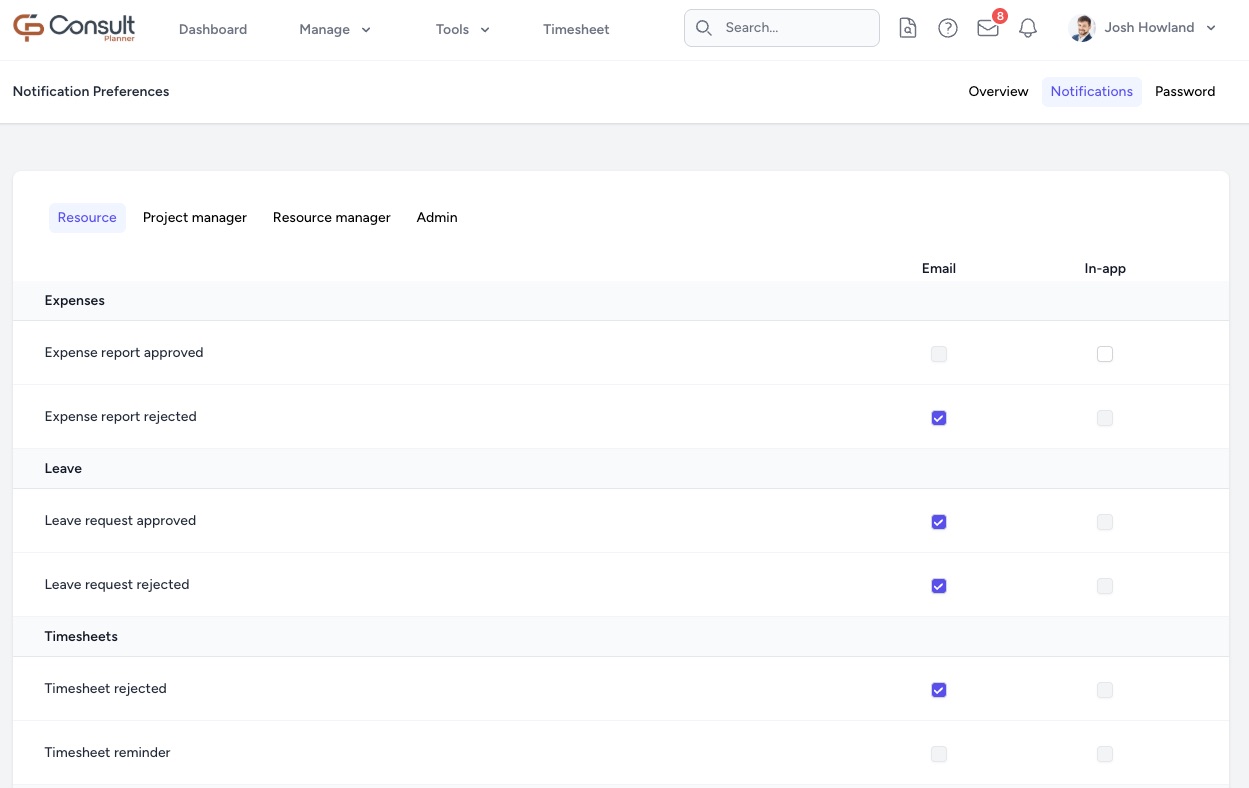Go to the Dashboard page
Screen dimensions: 1249x788
point(213,30)
